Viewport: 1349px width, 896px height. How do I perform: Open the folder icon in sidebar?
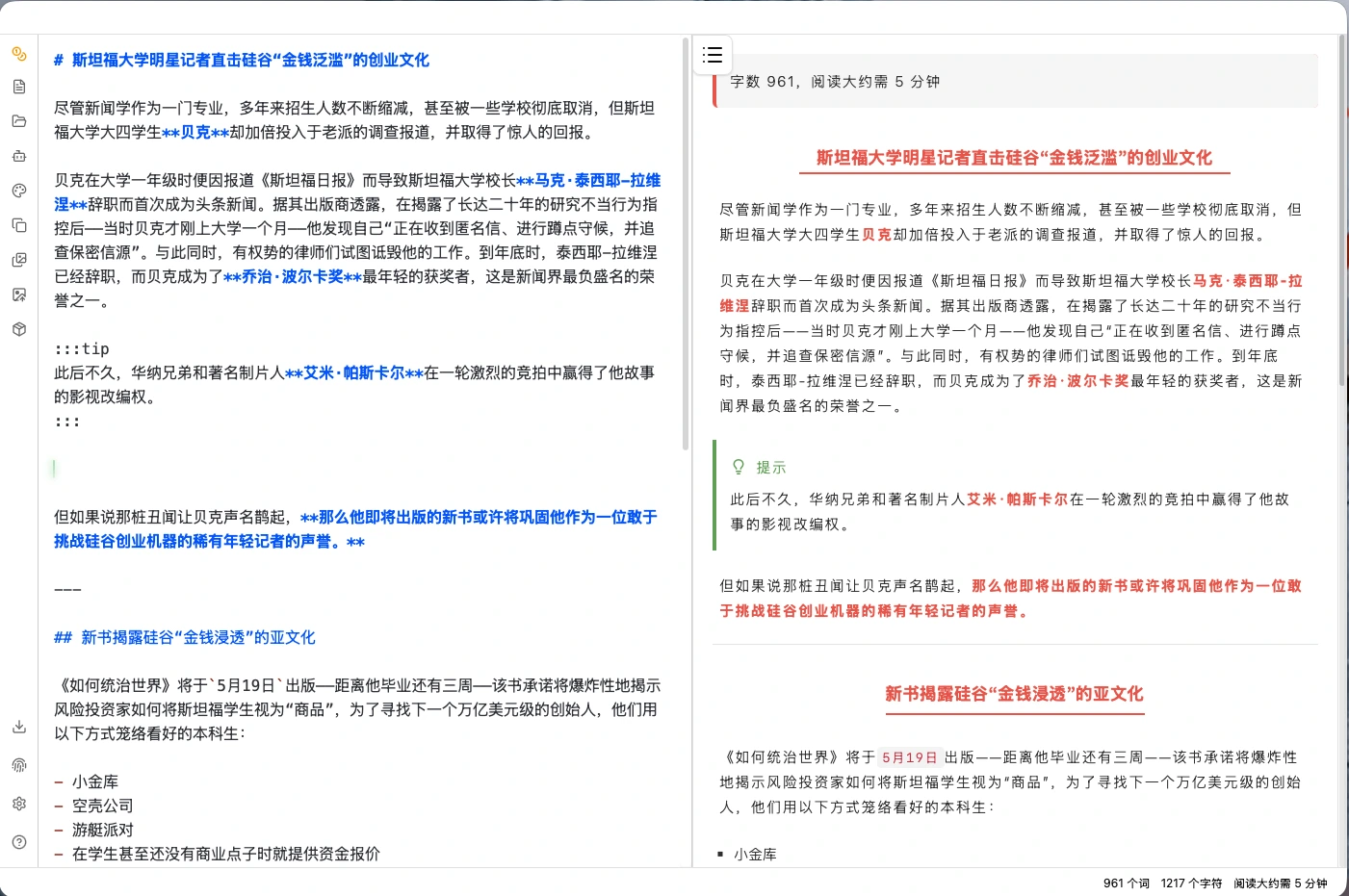click(18, 121)
